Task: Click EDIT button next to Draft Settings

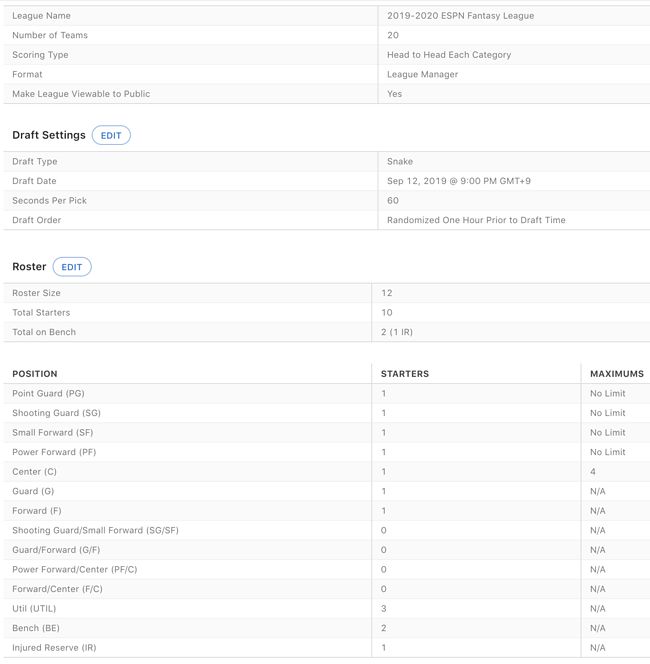Action: point(111,135)
